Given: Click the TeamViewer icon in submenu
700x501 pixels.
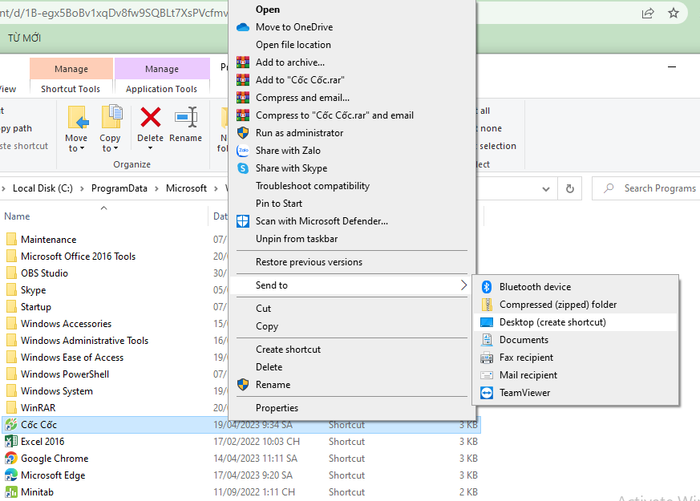Looking at the screenshot, I should (x=487, y=393).
